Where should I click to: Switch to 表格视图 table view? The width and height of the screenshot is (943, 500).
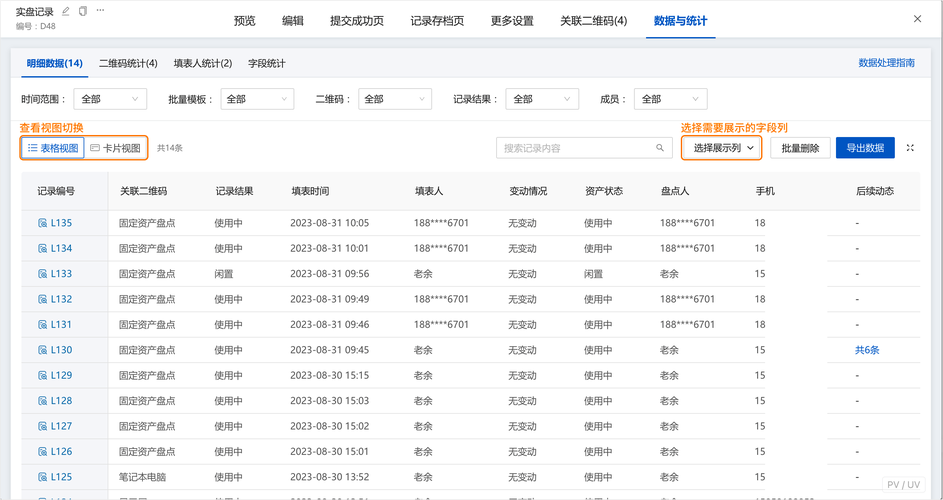pyautogui.click(x=53, y=148)
